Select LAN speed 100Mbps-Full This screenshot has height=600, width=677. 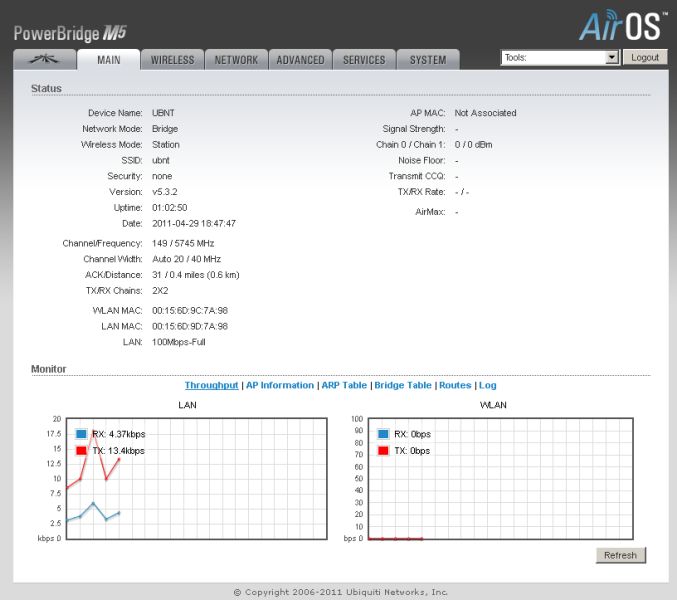179,342
